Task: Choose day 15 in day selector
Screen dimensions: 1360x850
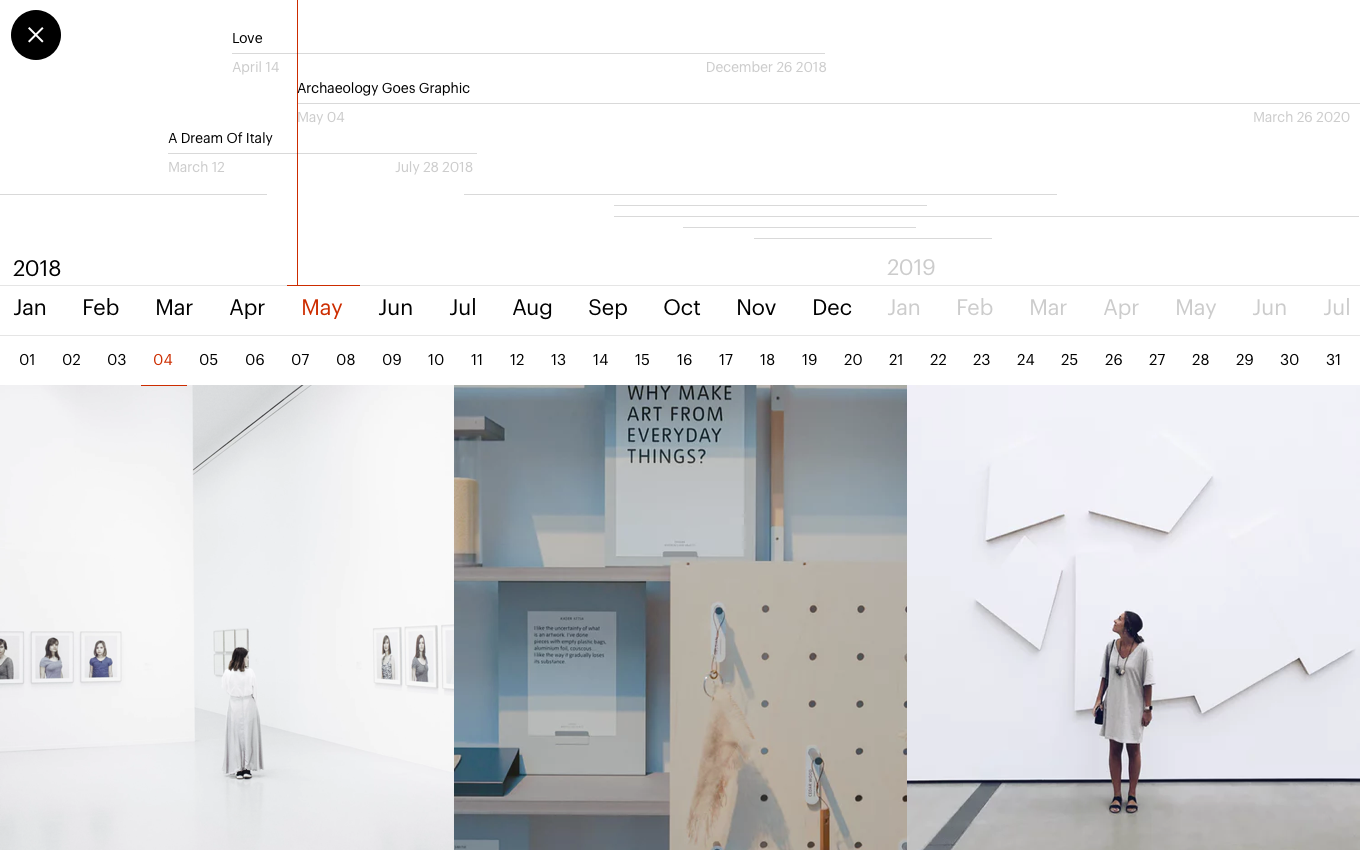Action: 642,360
